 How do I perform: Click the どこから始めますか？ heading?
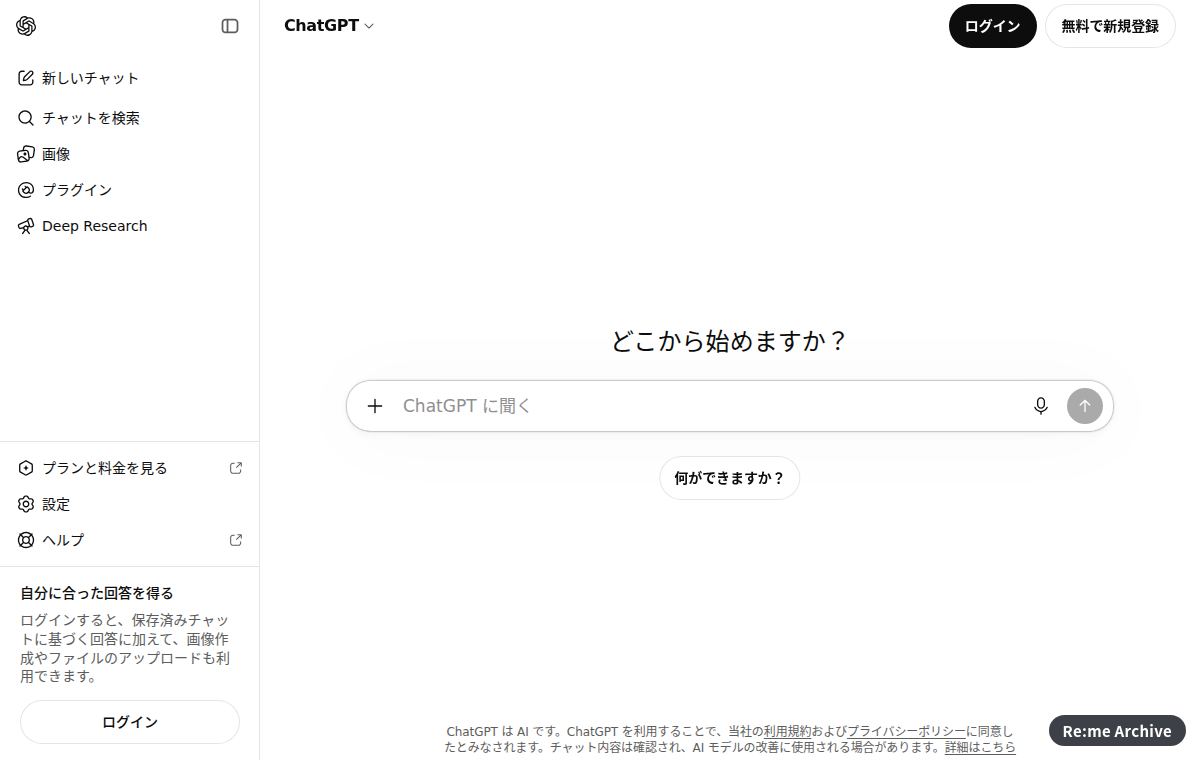coord(730,341)
